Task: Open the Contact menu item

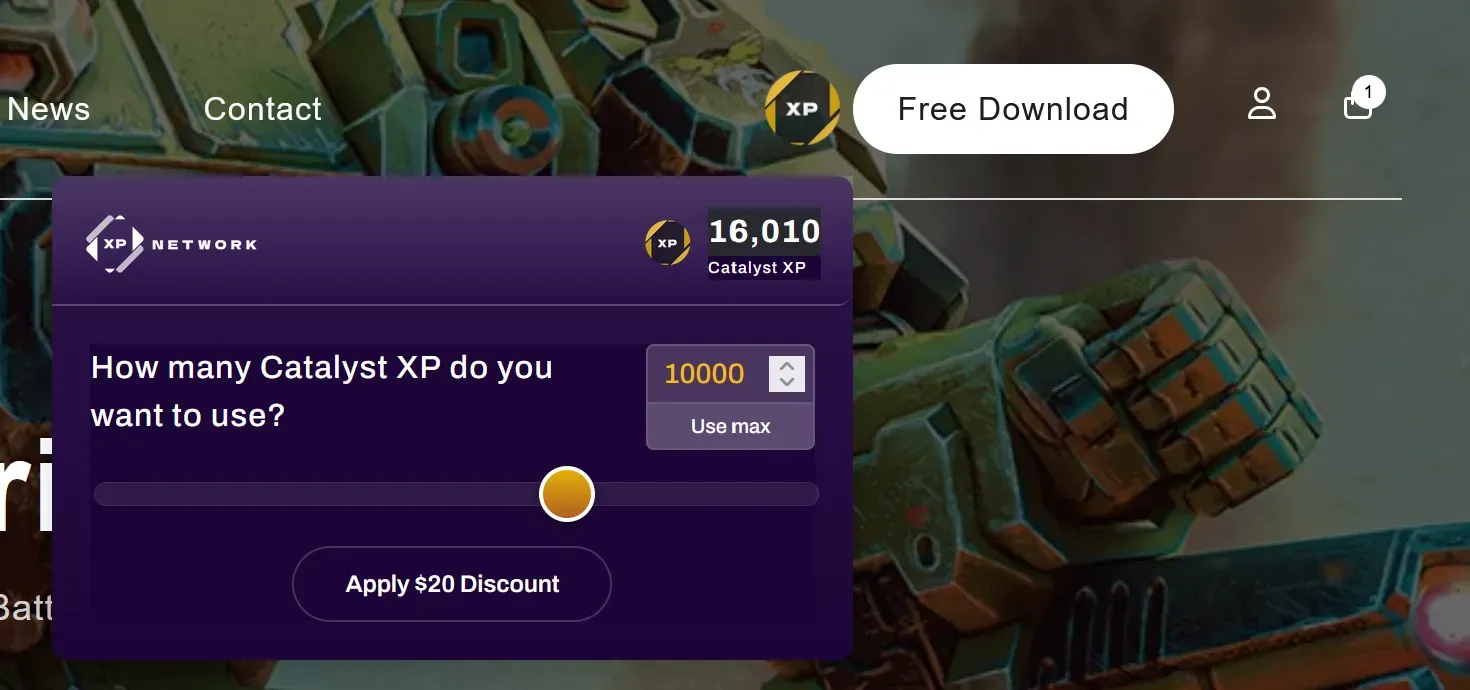Action: coord(263,109)
